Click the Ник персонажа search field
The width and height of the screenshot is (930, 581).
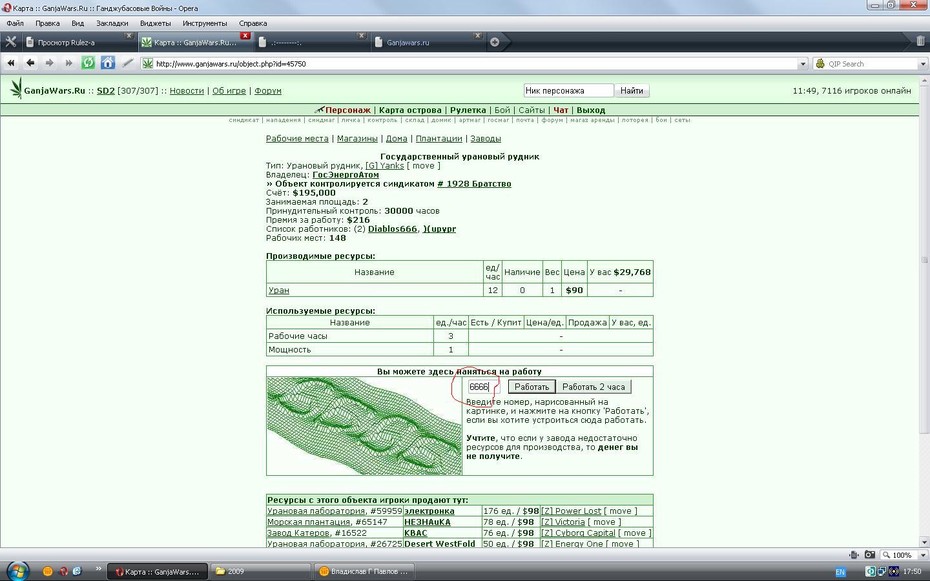point(568,91)
